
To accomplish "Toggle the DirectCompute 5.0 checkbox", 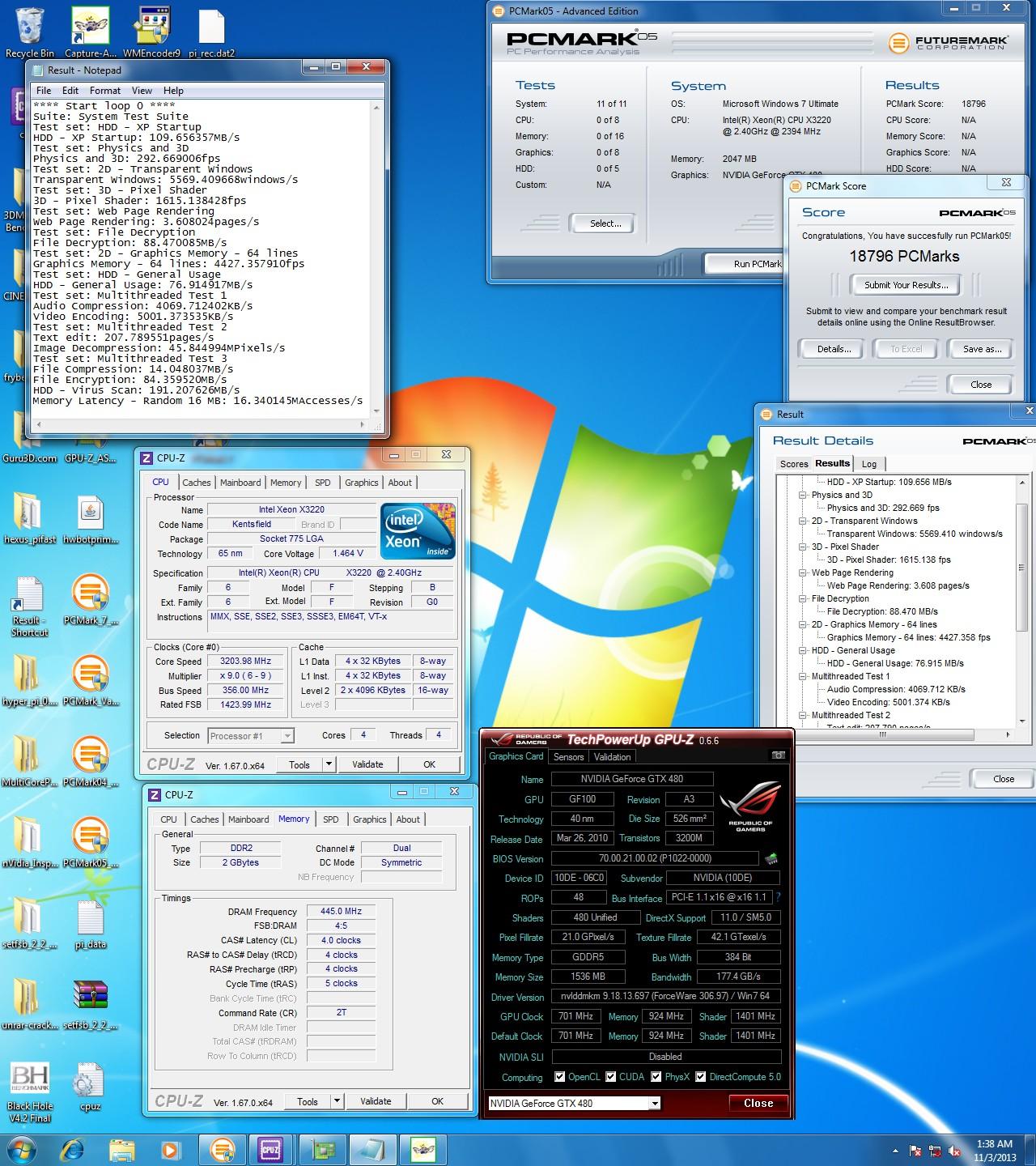I will point(701,1077).
